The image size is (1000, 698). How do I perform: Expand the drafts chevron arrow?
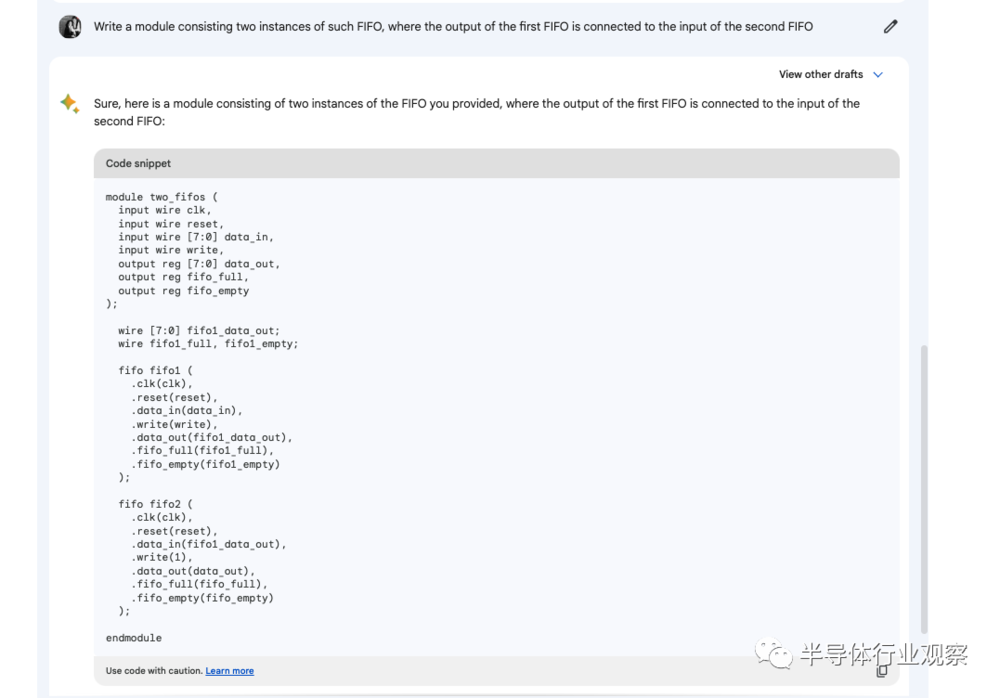click(878, 75)
